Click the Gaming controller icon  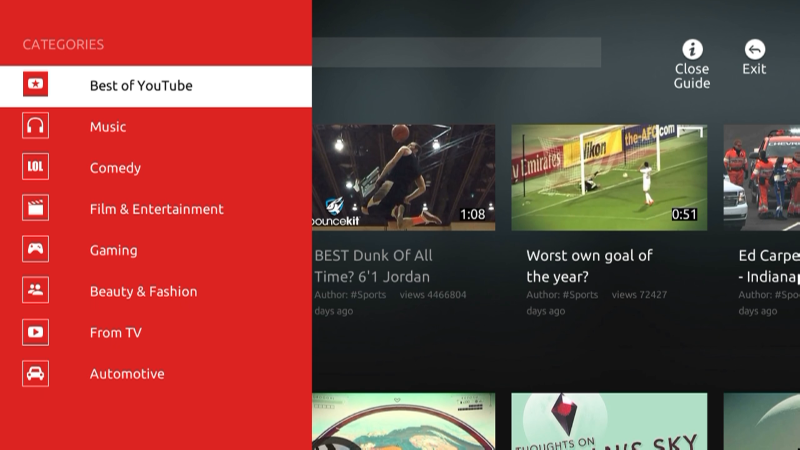pyautogui.click(x=35, y=249)
